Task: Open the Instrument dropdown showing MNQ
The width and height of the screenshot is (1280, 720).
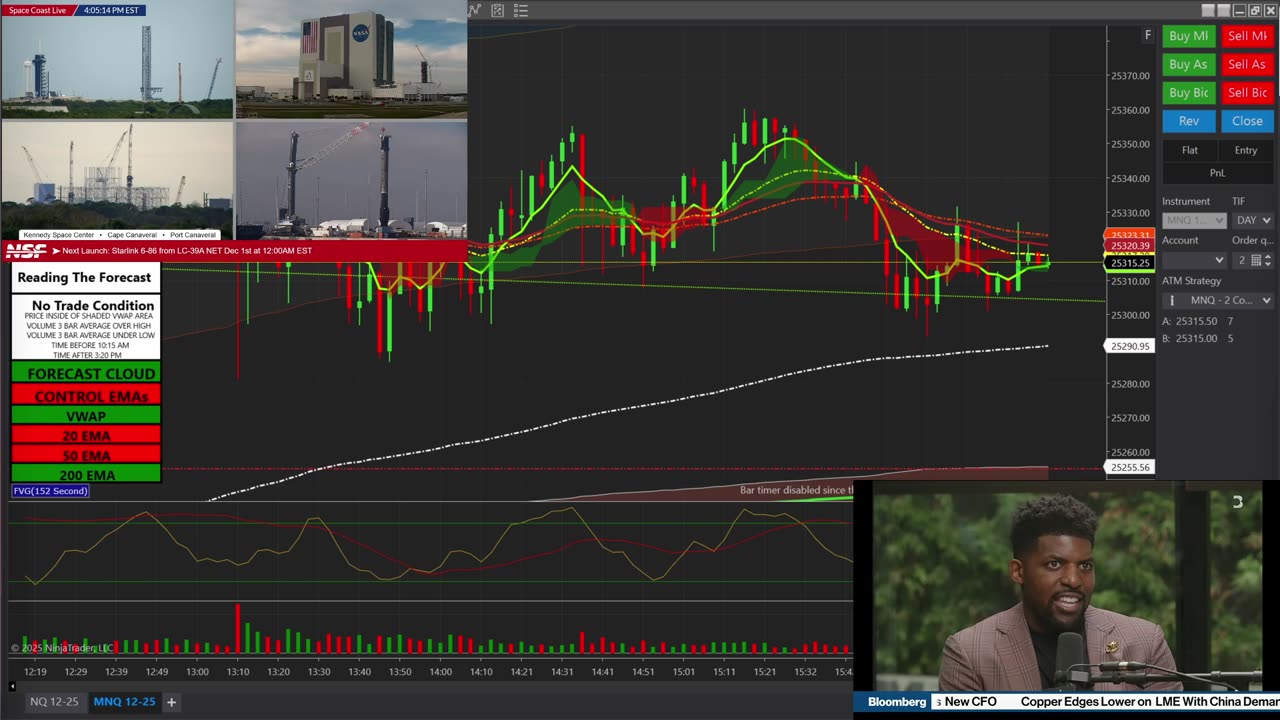Action: [1194, 220]
